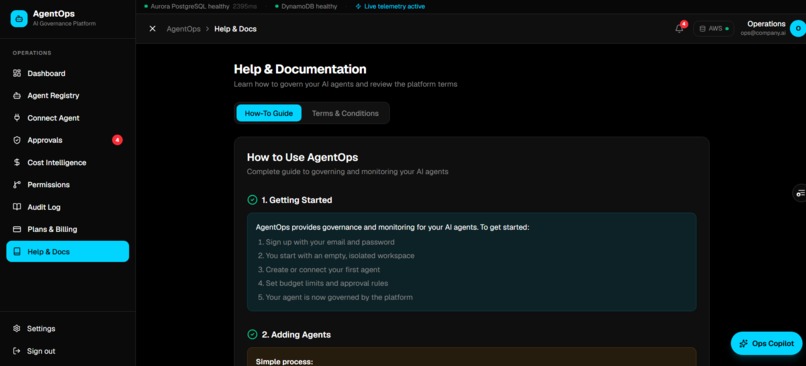806x366 pixels.
Task: Go to Agent Registry
Action: click(x=68, y=96)
